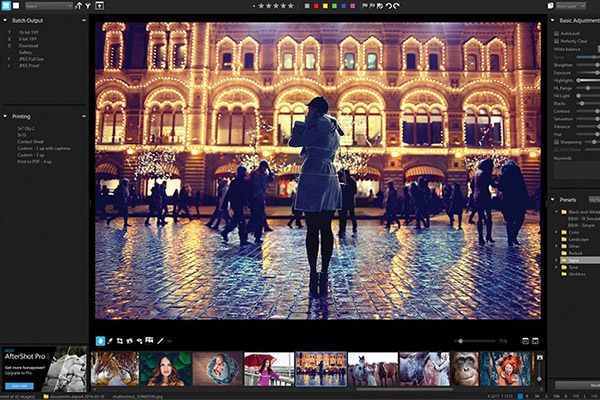The height and width of the screenshot is (400, 600).
Task: Select the JPEG Proof batch output
Action: pyautogui.click(x=29, y=65)
